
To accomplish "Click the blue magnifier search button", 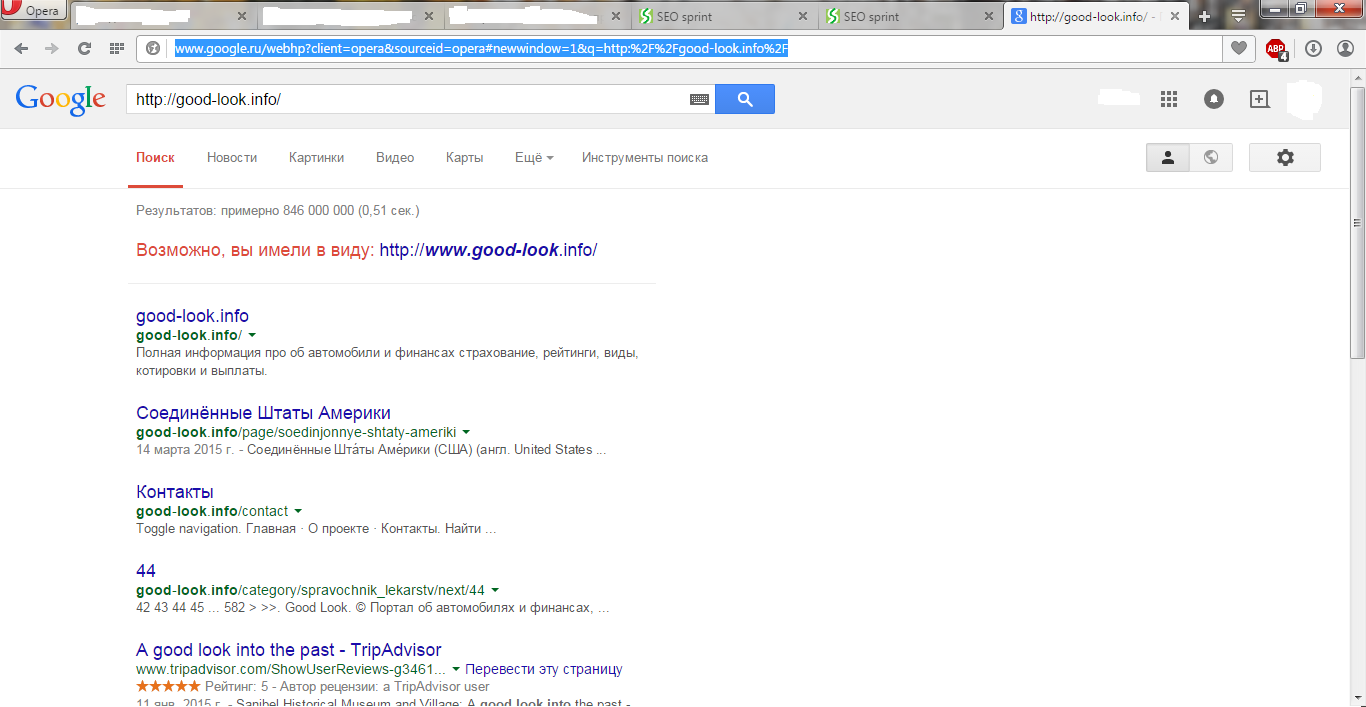I will click(745, 99).
